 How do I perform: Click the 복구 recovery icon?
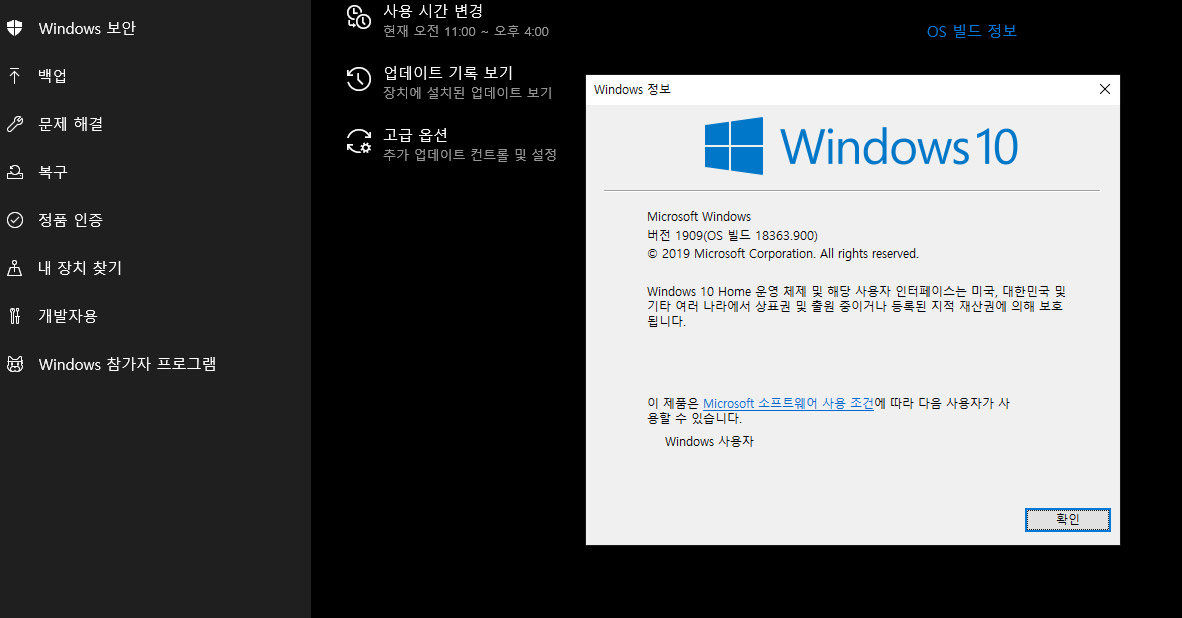[14, 172]
